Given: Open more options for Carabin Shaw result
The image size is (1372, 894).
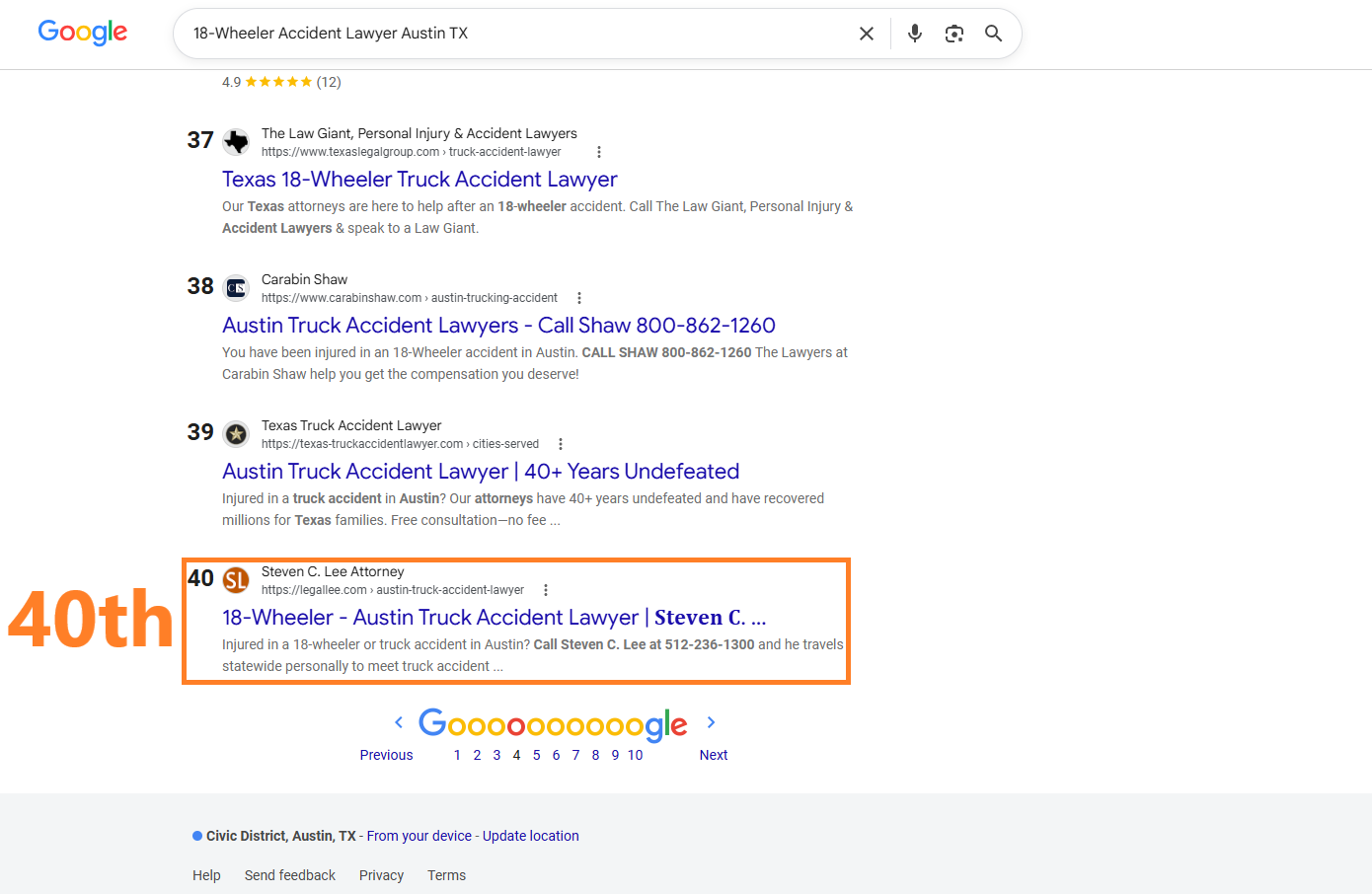Looking at the screenshot, I should tap(579, 298).
